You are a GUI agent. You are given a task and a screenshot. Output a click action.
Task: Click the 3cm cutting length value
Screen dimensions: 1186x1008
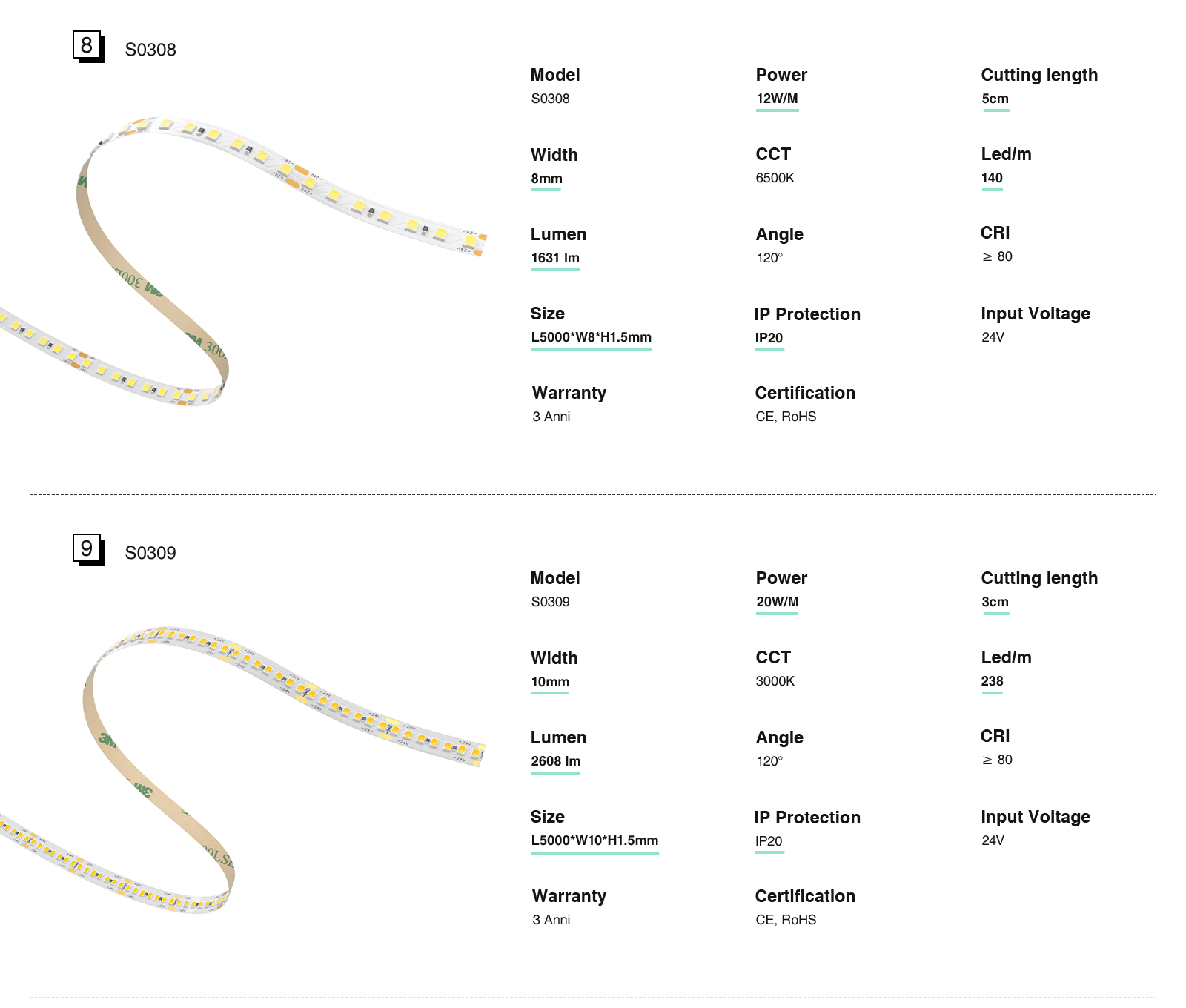(x=995, y=602)
